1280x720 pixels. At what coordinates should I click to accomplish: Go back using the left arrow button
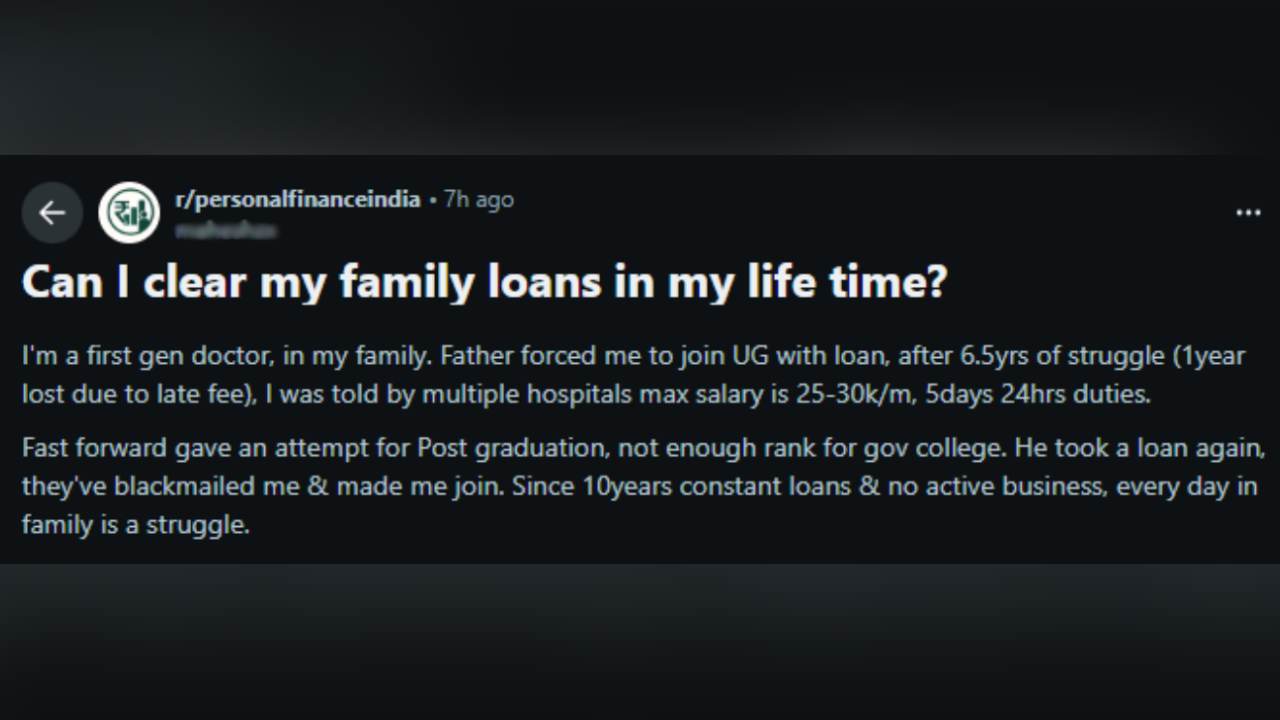pos(52,212)
